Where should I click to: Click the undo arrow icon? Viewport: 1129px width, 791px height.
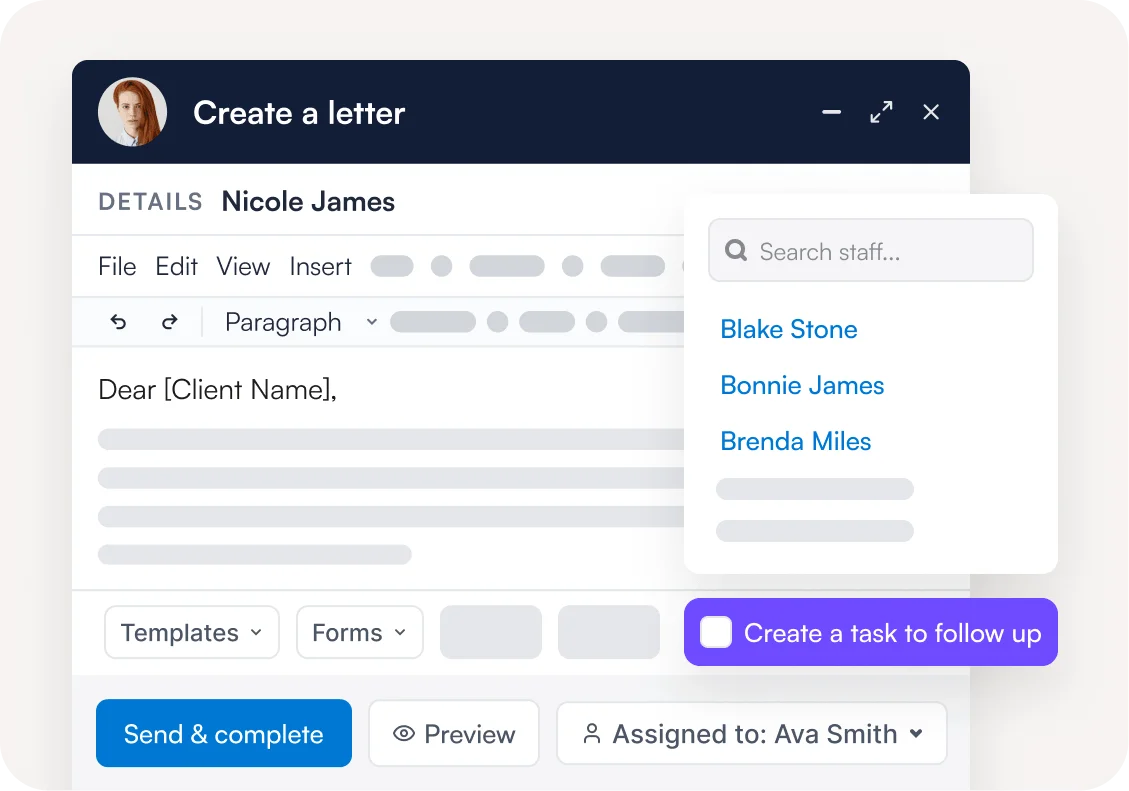118,322
